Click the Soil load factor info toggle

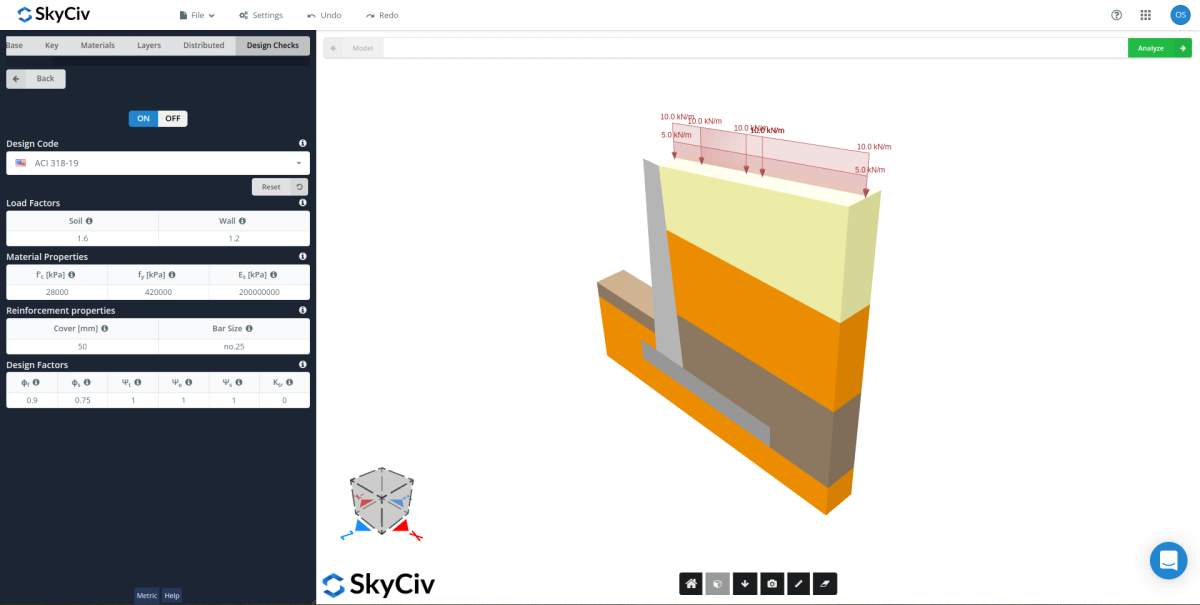89,220
